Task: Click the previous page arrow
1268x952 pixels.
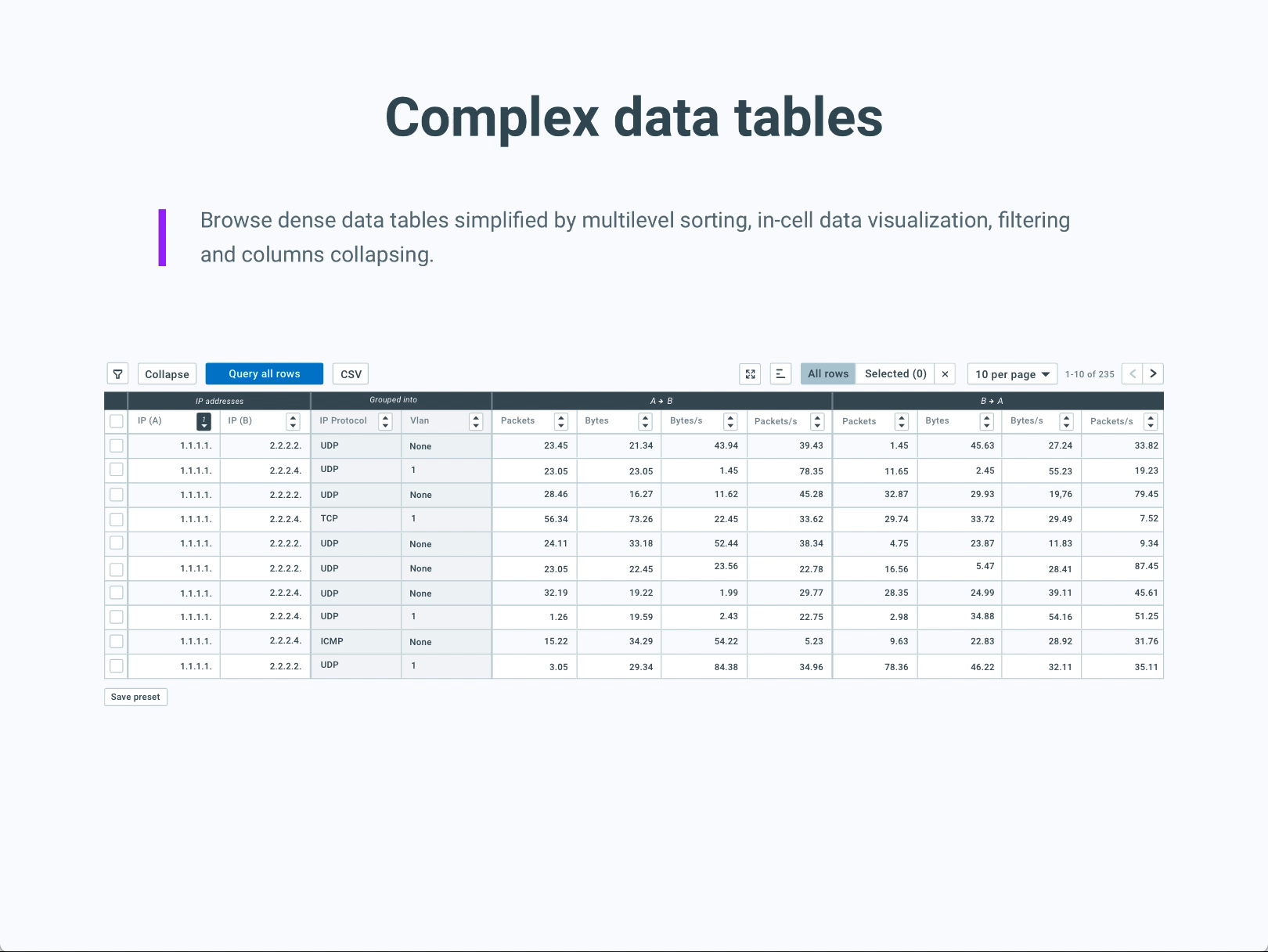Action: tap(1132, 373)
